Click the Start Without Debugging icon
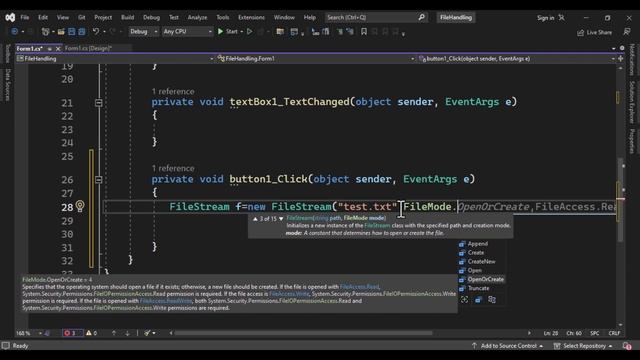This screenshot has width=640, height=360. [x=249, y=31]
